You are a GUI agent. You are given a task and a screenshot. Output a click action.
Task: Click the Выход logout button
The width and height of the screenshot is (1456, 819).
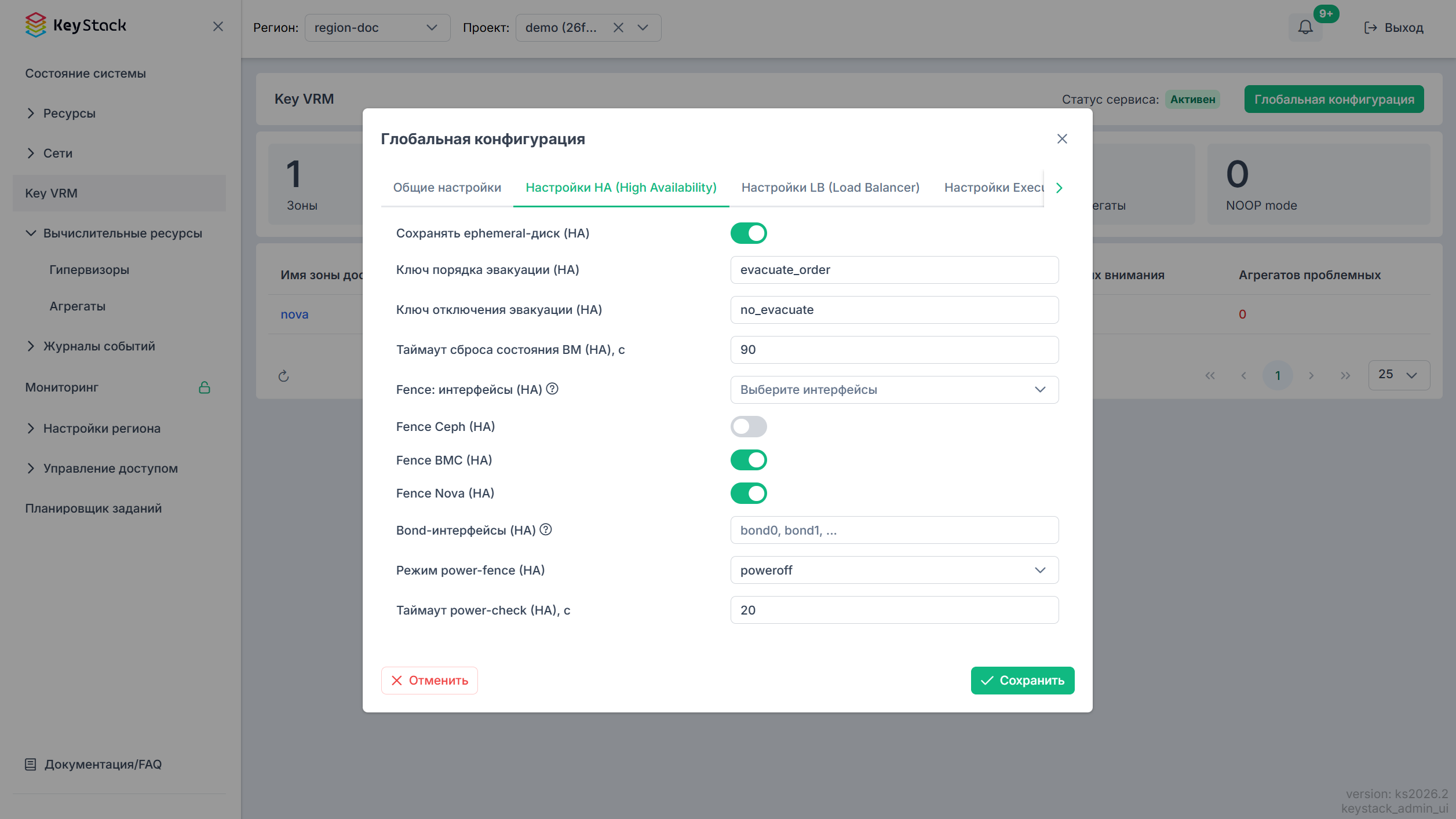(x=1393, y=28)
